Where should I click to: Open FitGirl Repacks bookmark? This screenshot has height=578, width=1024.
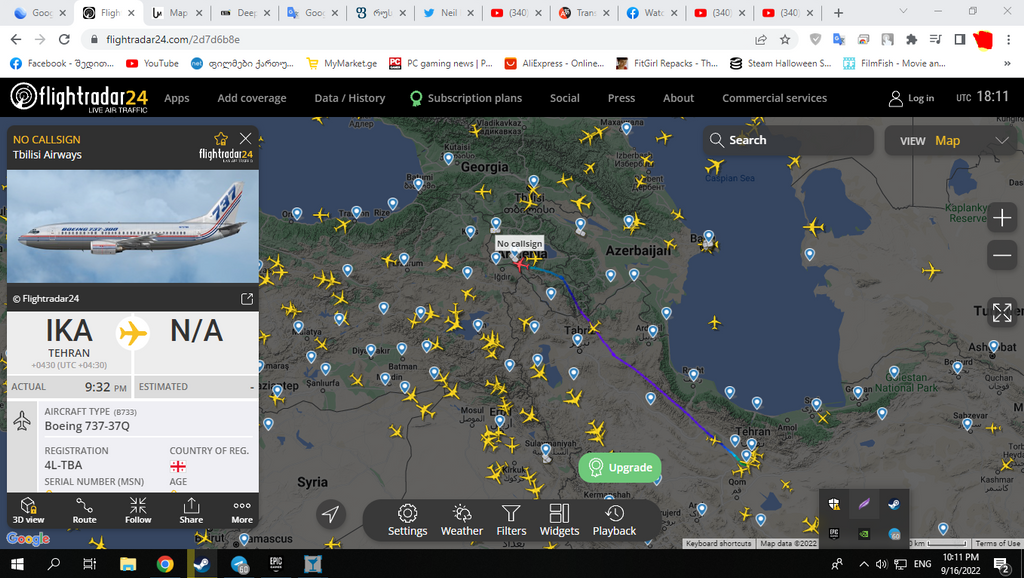tap(667, 63)
